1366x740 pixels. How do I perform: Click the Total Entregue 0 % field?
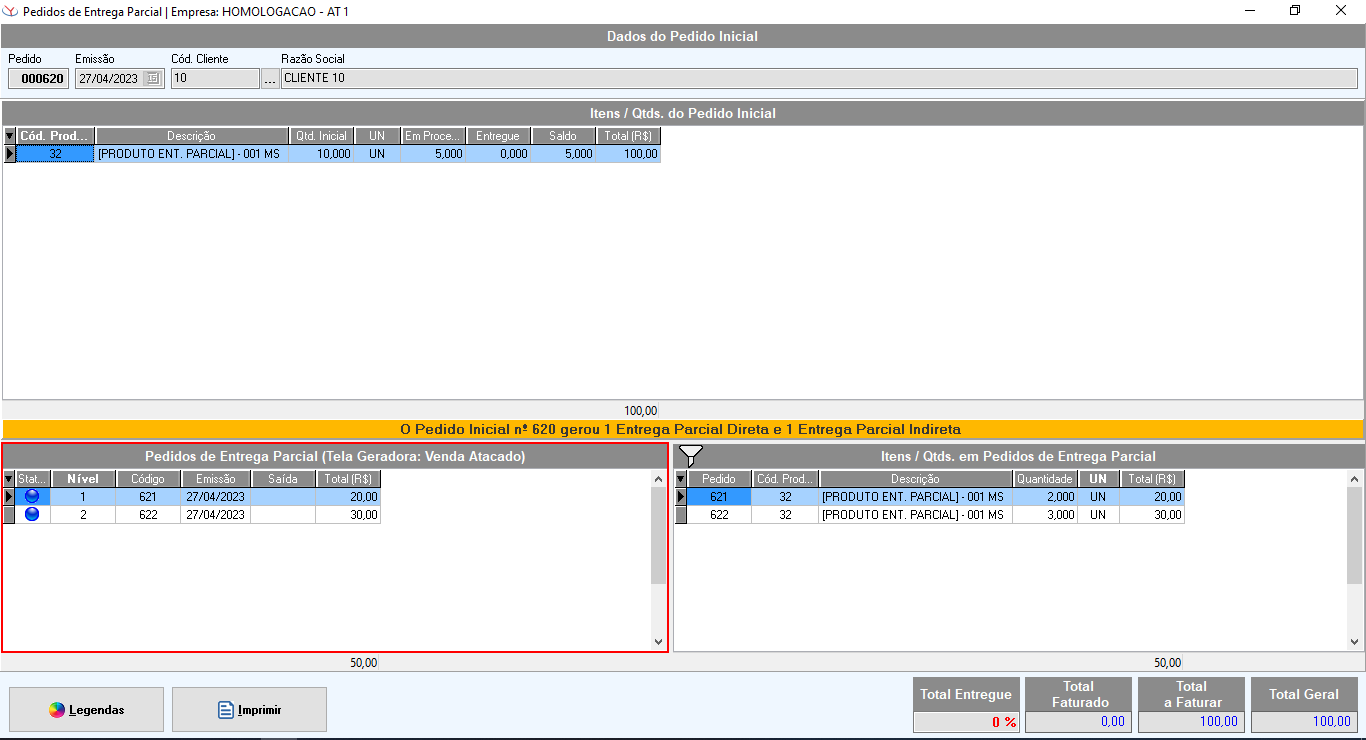pos(966,722)
